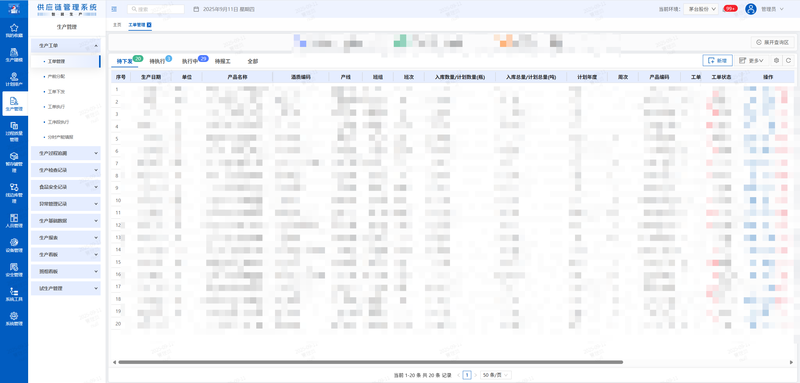Open the 99+ notifications badge
800x383 pixels.
(x=730, y=9)
